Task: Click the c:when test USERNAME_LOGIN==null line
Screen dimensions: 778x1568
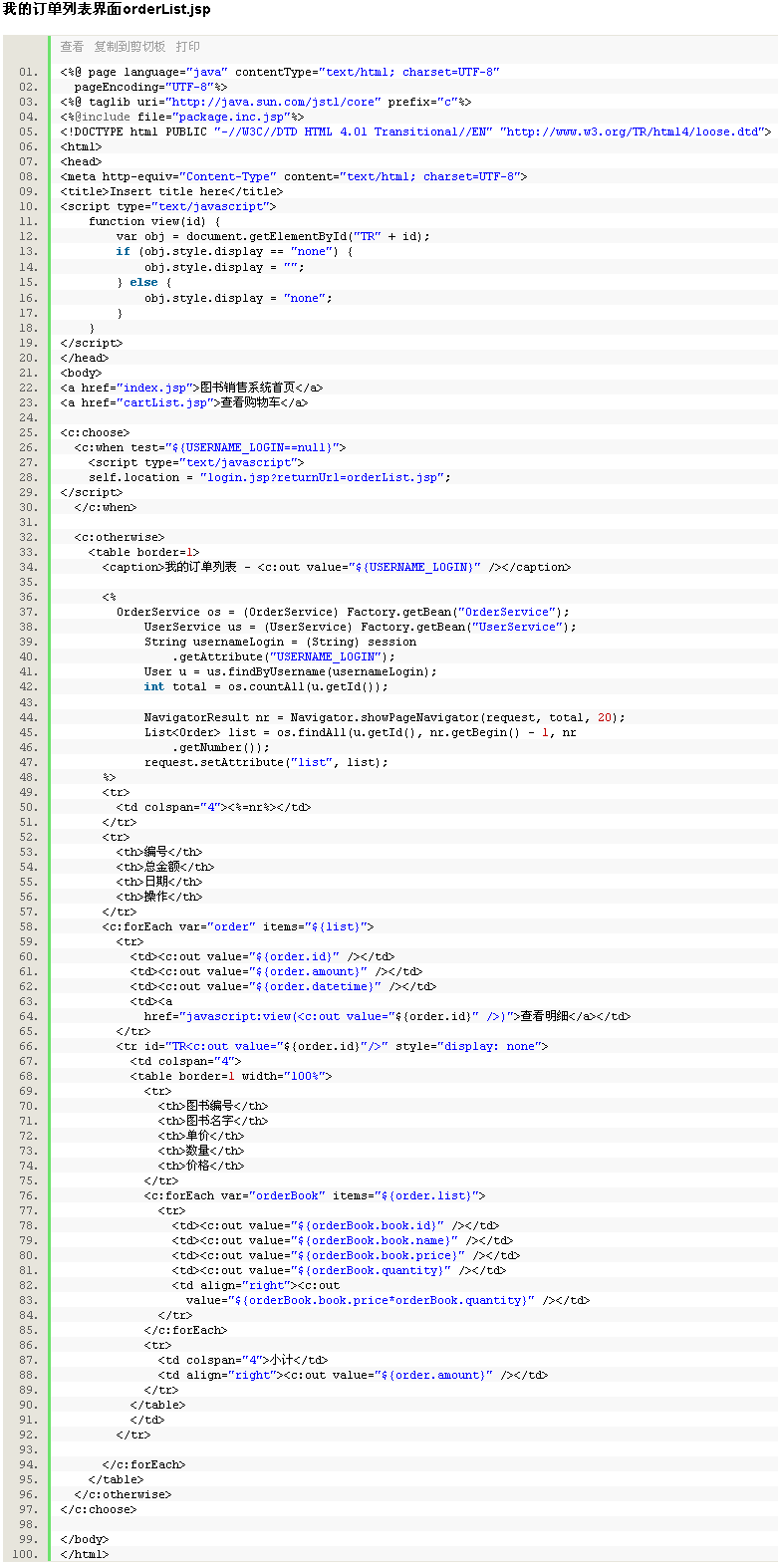Action: 210,447
